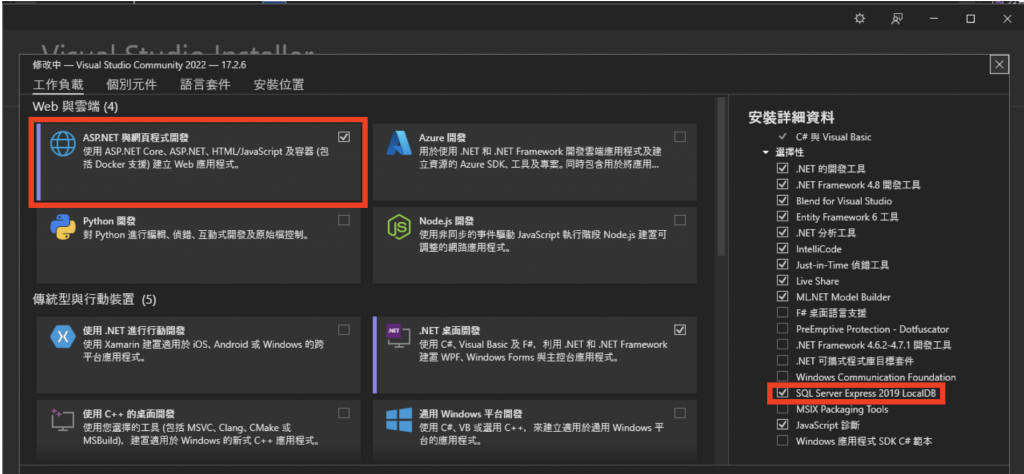The image size is (1024, 474).
Task: Click the installation details heading
Action: click(792, 118)
